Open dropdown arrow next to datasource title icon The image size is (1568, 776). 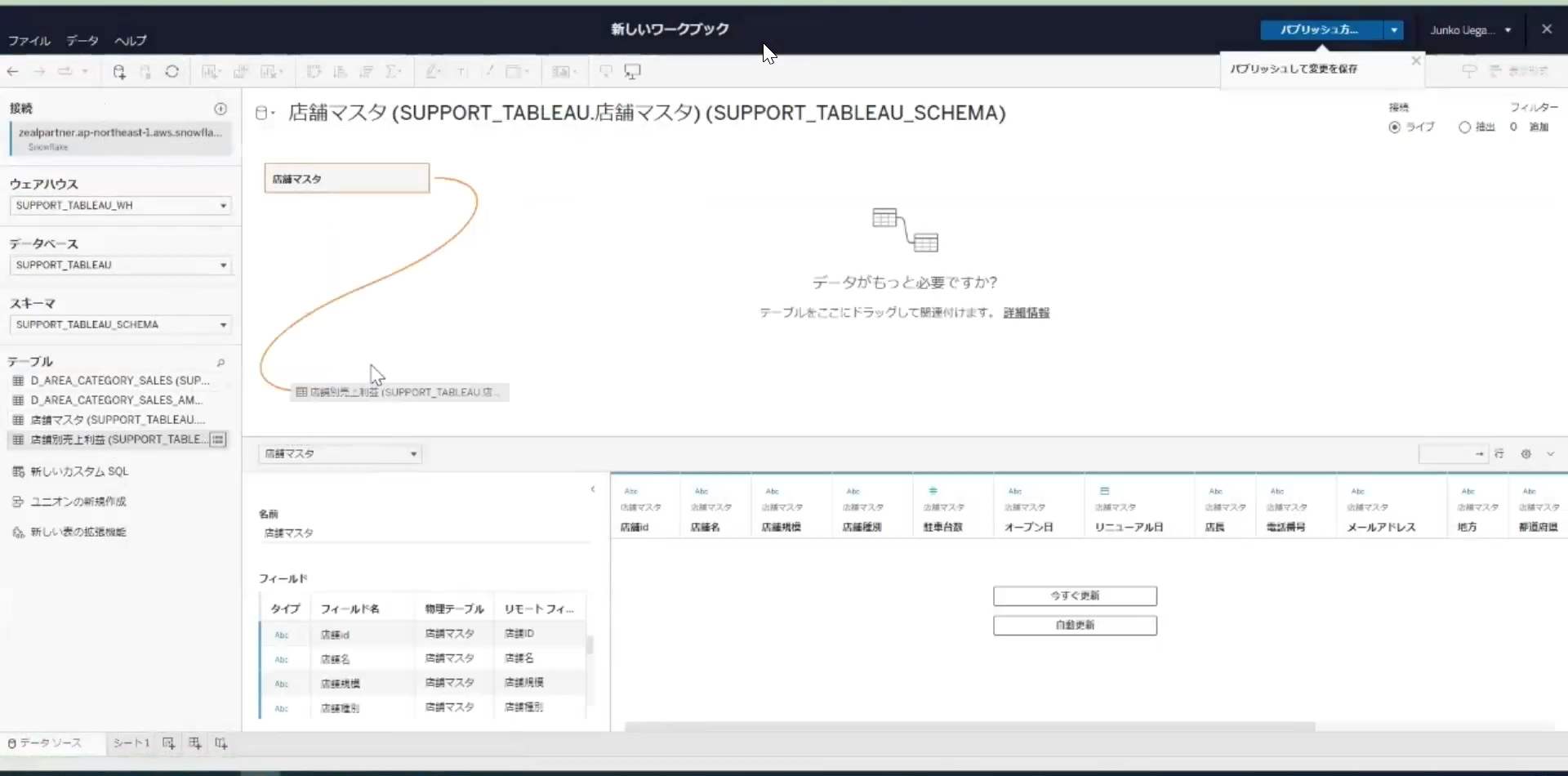273,114
